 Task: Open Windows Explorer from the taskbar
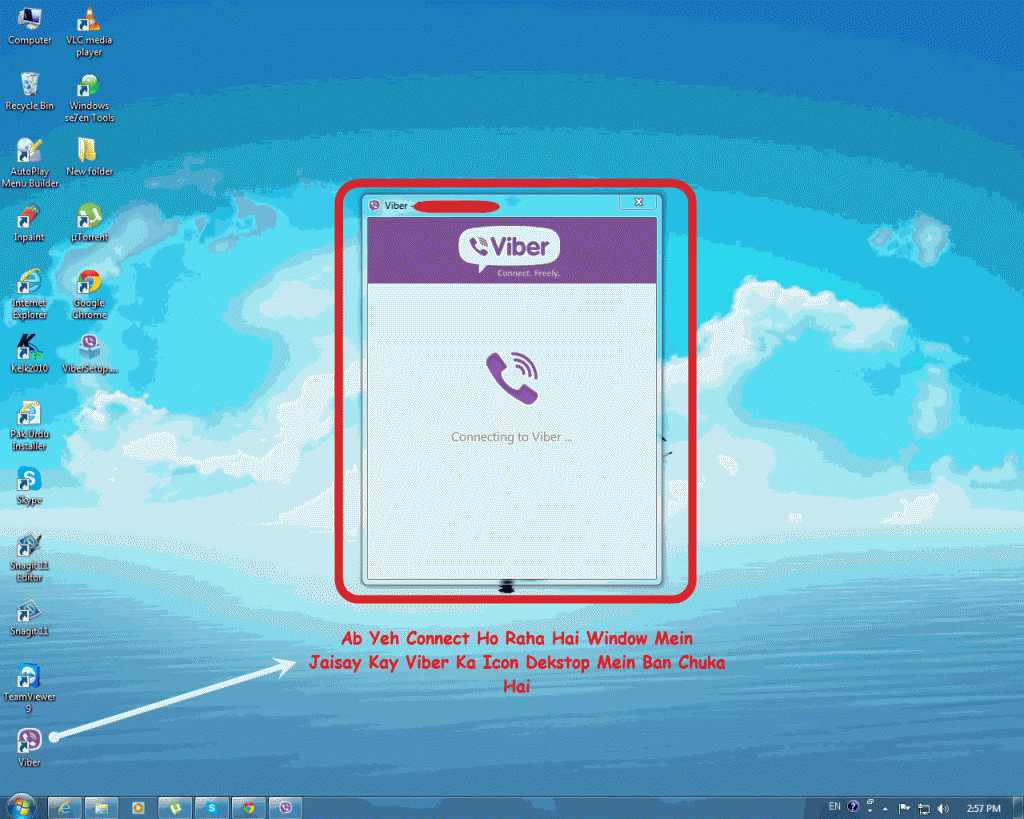101,808
